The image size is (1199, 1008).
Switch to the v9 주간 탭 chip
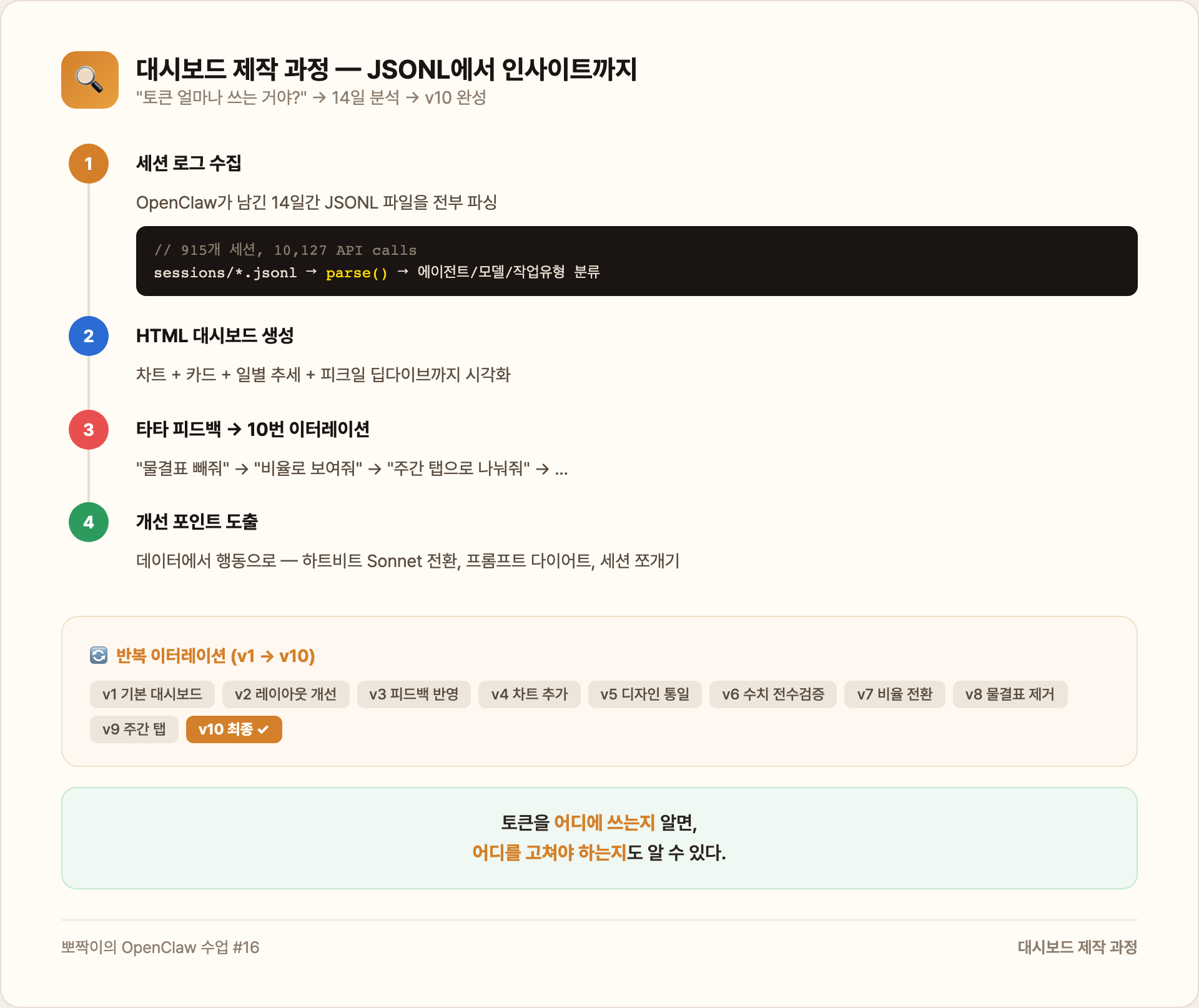[134, 729]
